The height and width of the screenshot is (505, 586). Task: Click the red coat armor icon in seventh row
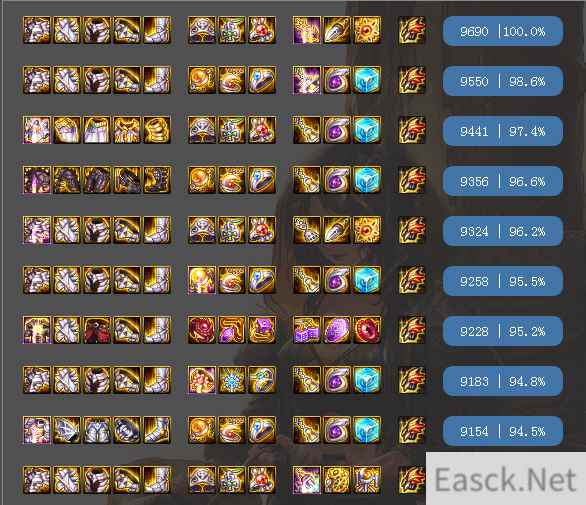[97, 330]
